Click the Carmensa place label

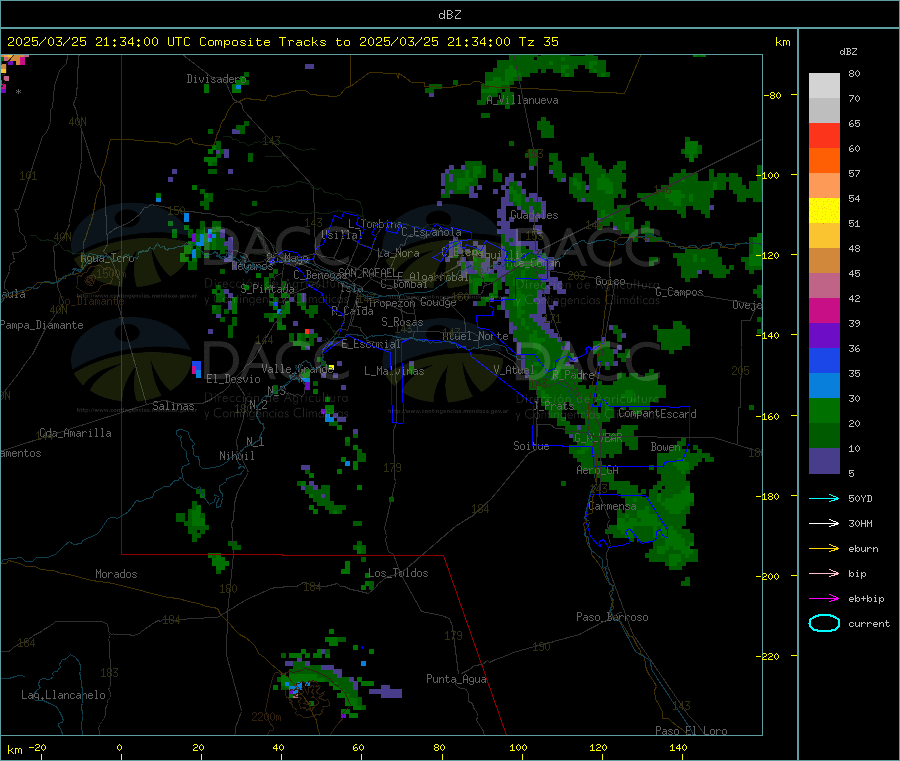tap(612, 506)
